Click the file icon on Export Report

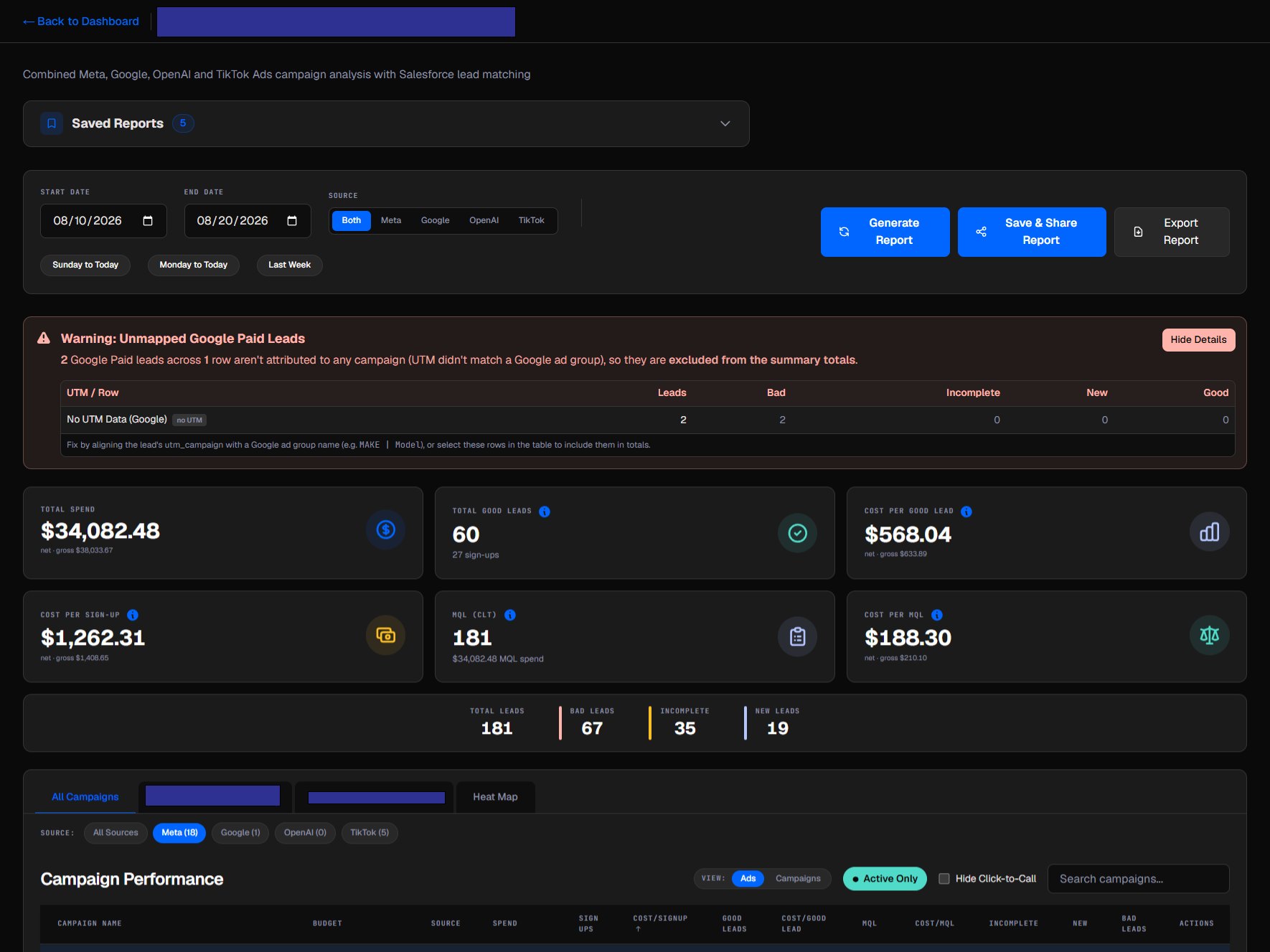point(1138,232)
